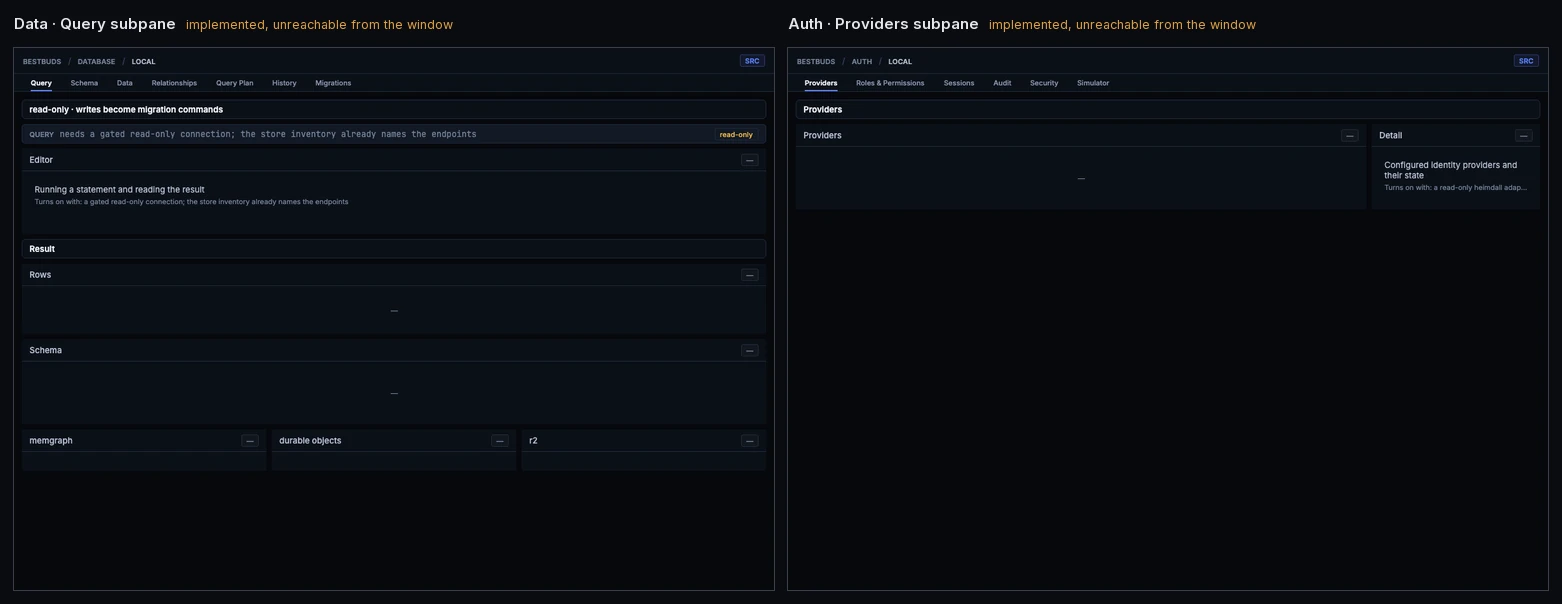Collapse the Schema result panel
This screenshot has height=604, width=1562.
tap(750, 350)
